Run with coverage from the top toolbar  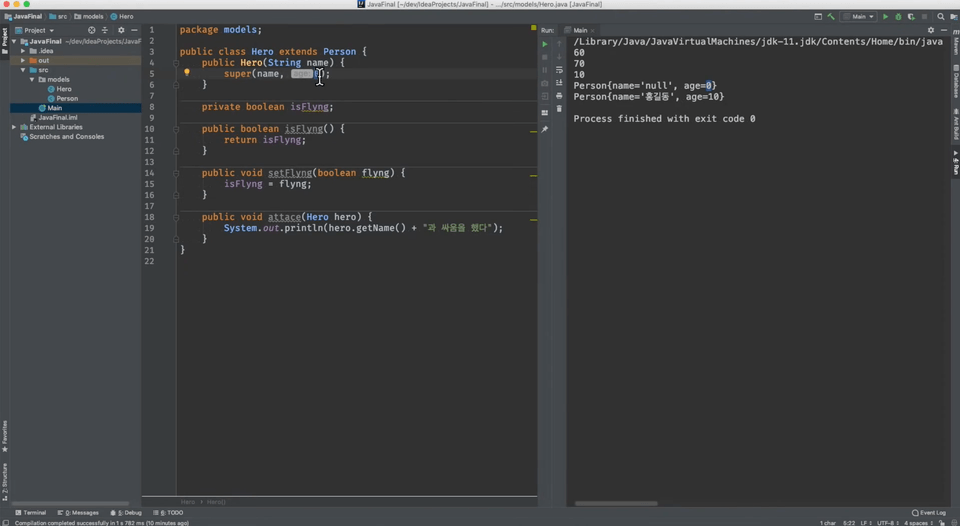pyautogui.click(x=911, y=17)
